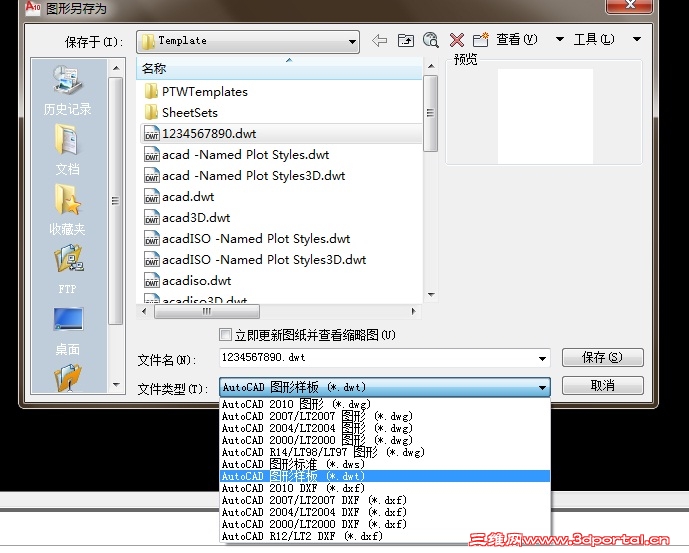Select acad -Named Plot Styles.dwt
The width and height of the screenshot is (689, 553).
click(x=236, y=155)
